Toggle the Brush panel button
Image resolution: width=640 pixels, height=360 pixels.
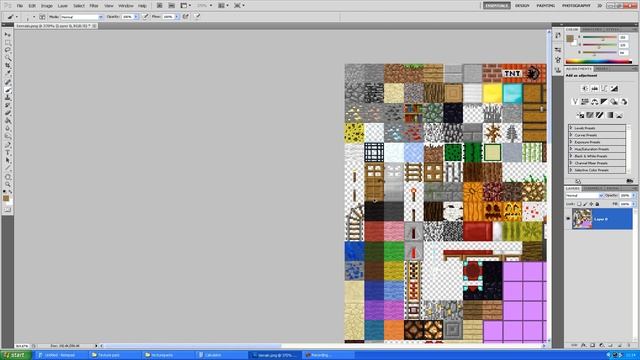42,17
